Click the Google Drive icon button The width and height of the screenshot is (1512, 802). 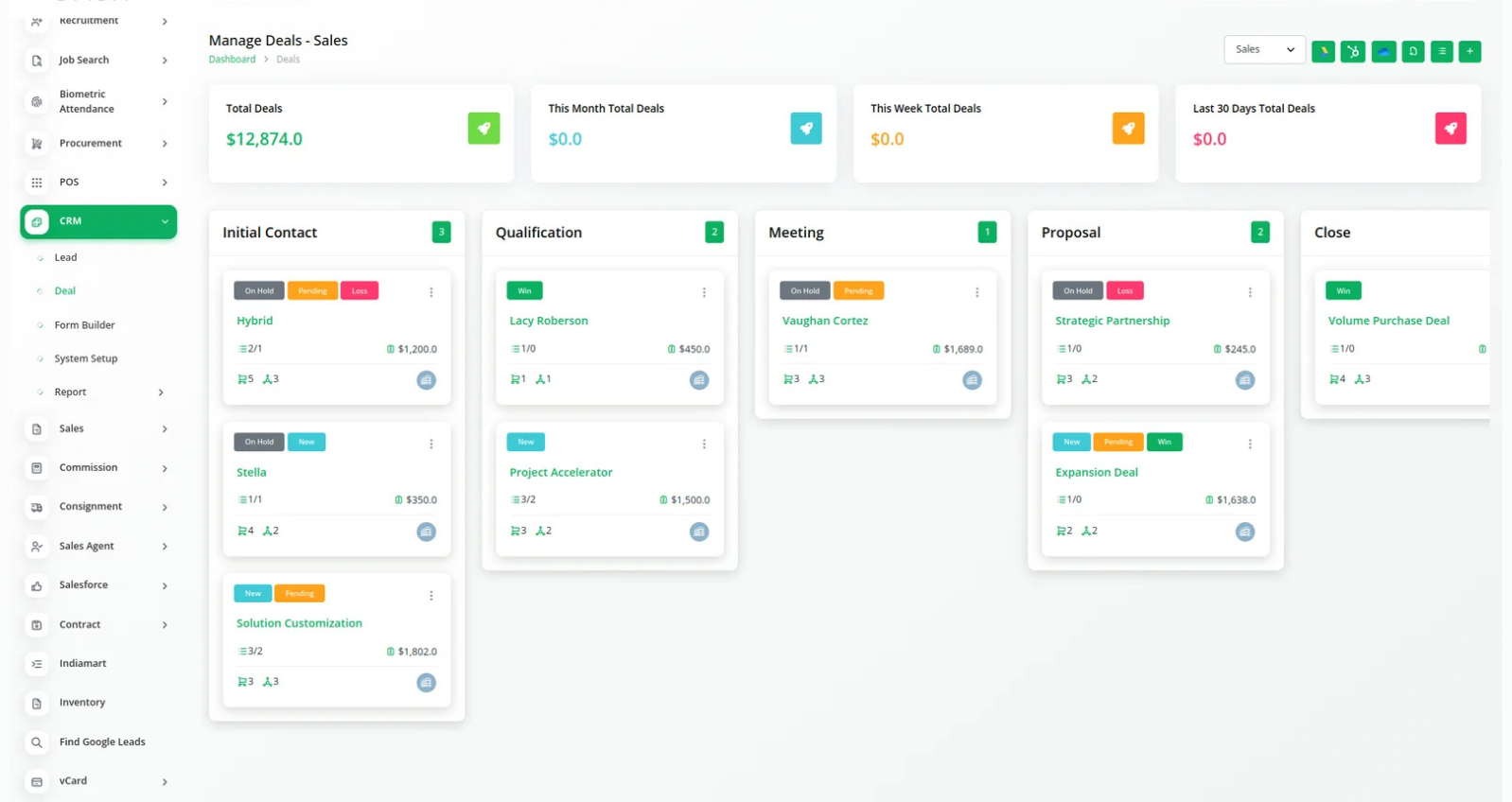[1323, 52]
